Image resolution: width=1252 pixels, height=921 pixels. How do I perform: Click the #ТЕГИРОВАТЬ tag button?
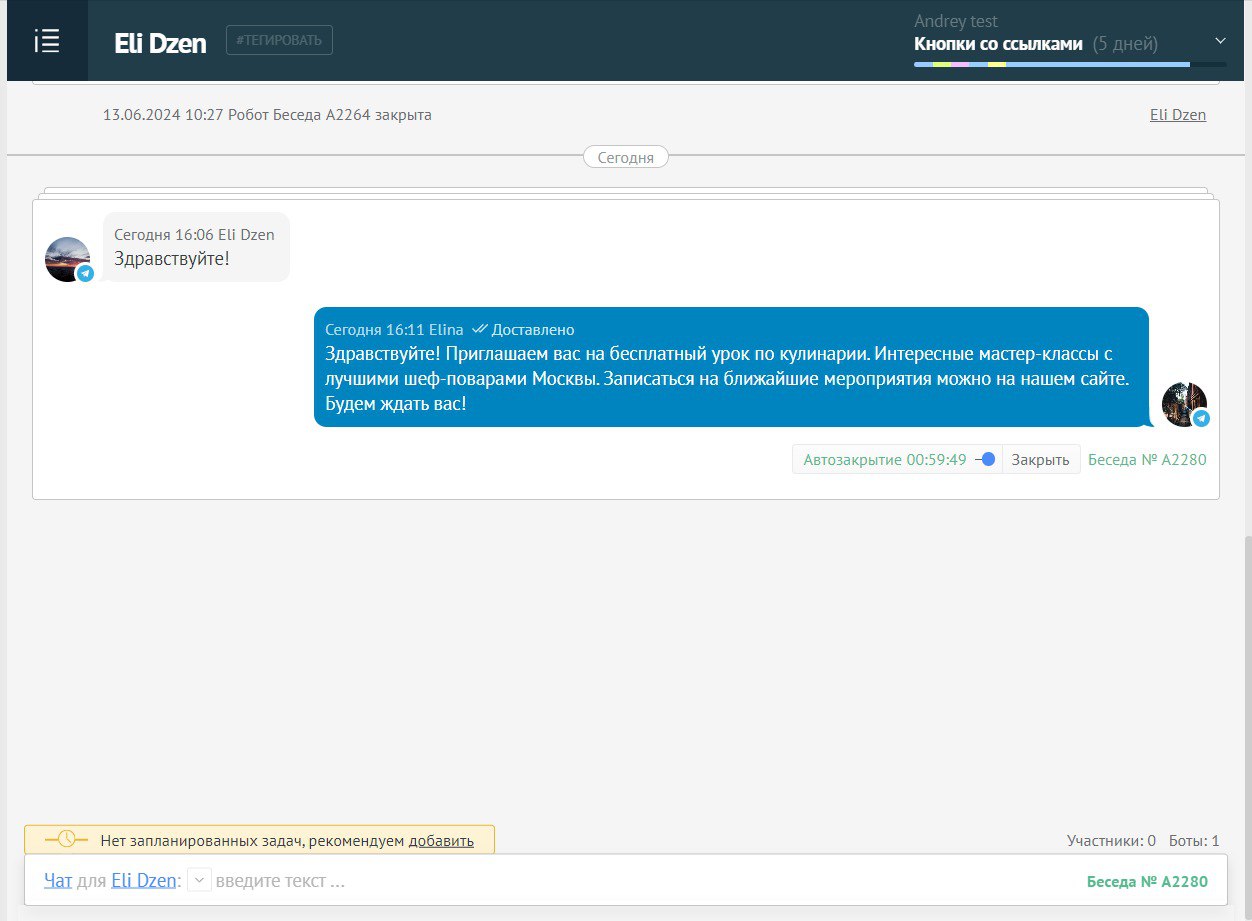pos(279,40)
